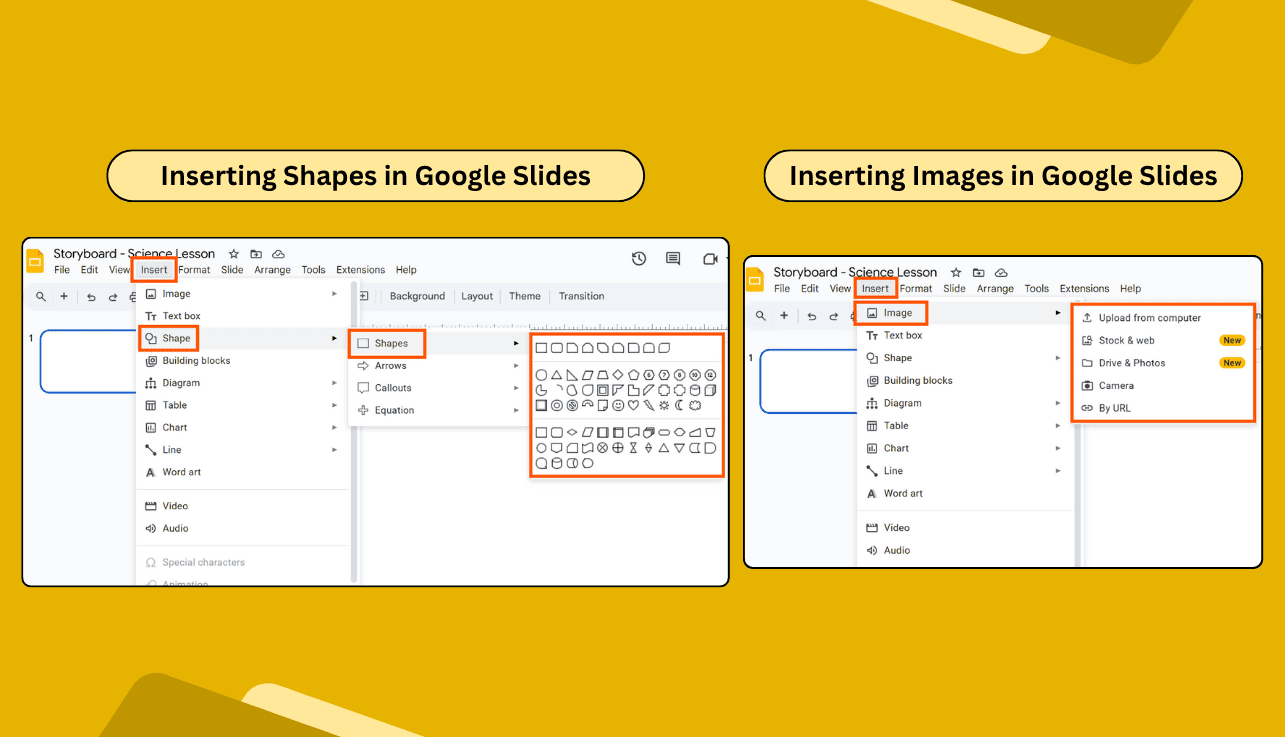Open version history in the Shapes screenshot
The width and height of the screenshot is (1285, 737).
(x=639, y=259)
